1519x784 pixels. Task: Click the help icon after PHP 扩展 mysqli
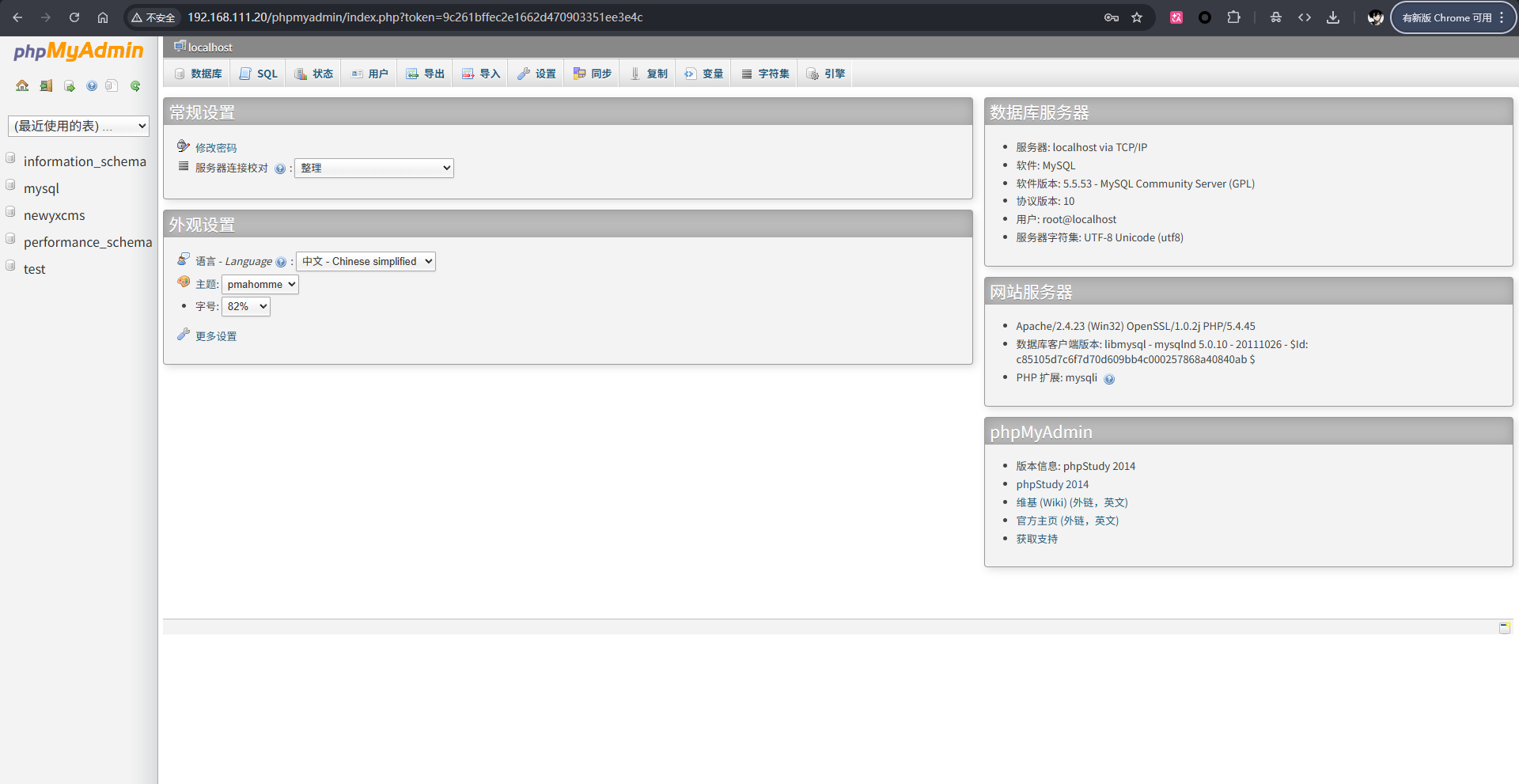pos(1109,379)
